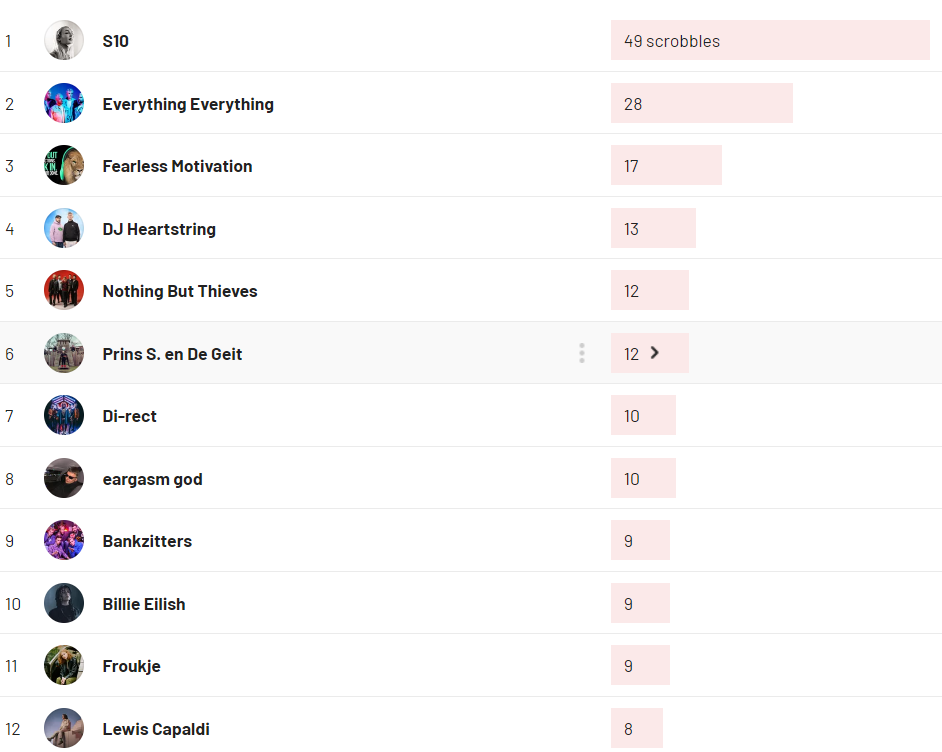The width and height of the screenshot is (942, 752).
Task: Click the Nothing But Thieves avatar
Action: click(64, 291)
